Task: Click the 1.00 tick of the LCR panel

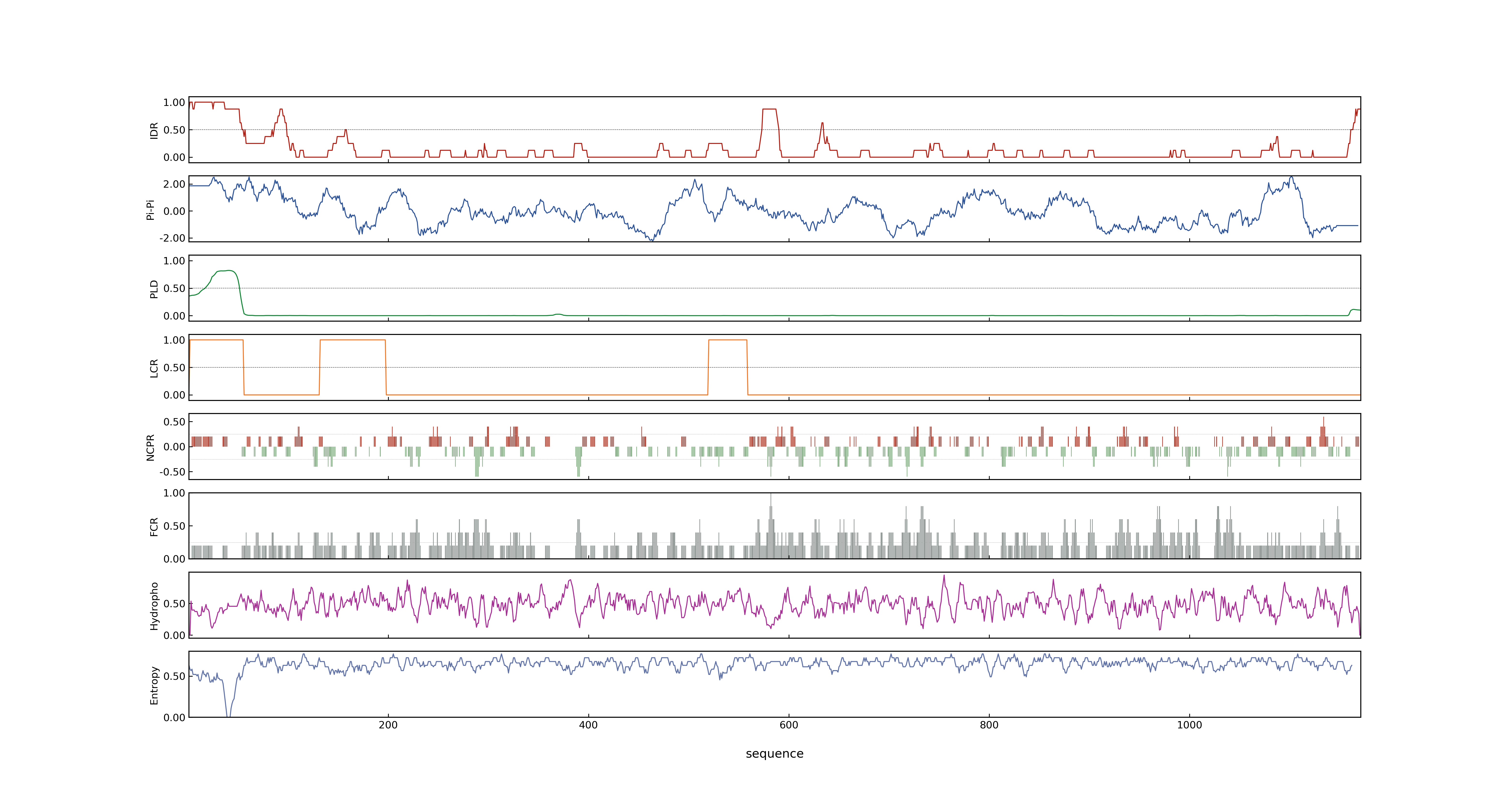Action: coord(174,340)
